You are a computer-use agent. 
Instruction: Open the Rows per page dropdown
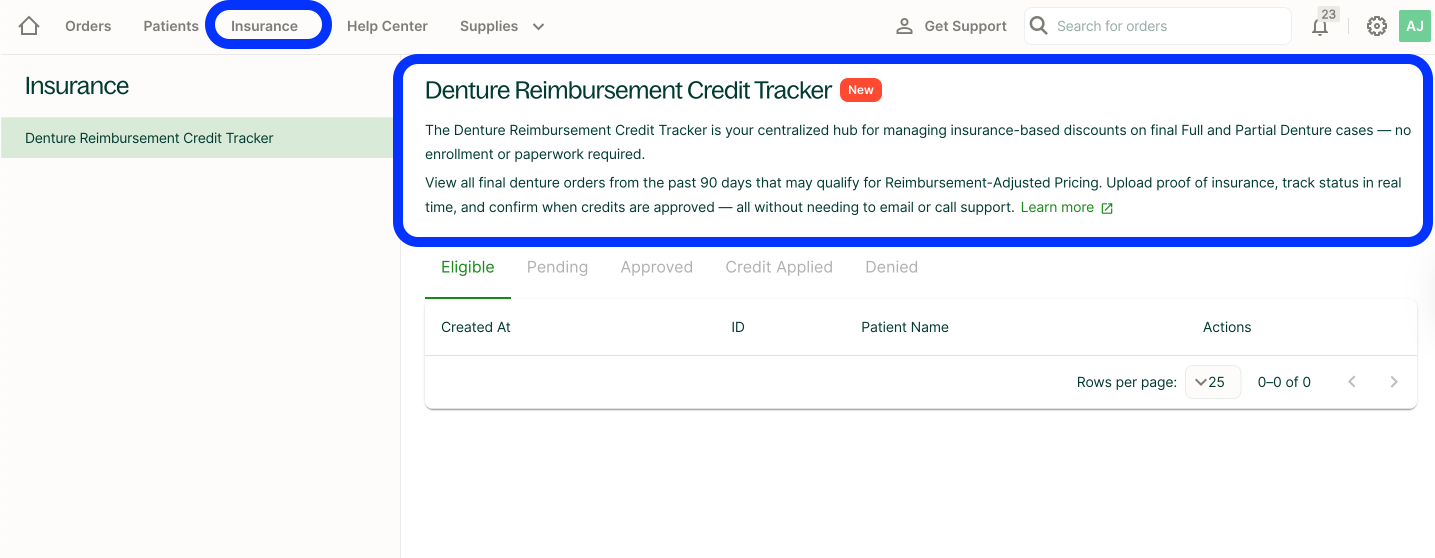pyautogui.click(x=1212, y=382)
